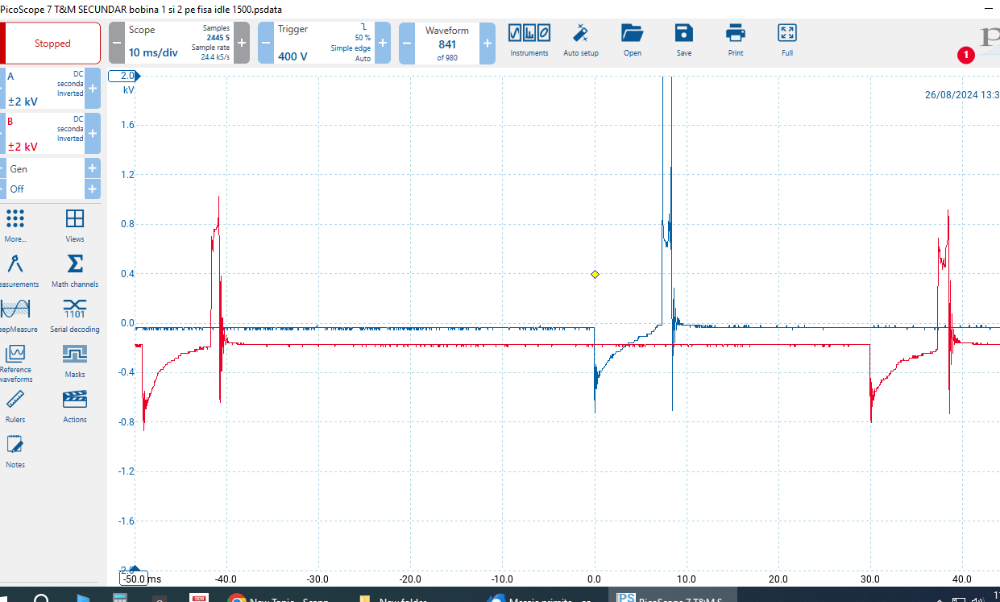Click the yellow trigger diamond marker
The image size is (1000, 602).
click(x=595, y=274)
